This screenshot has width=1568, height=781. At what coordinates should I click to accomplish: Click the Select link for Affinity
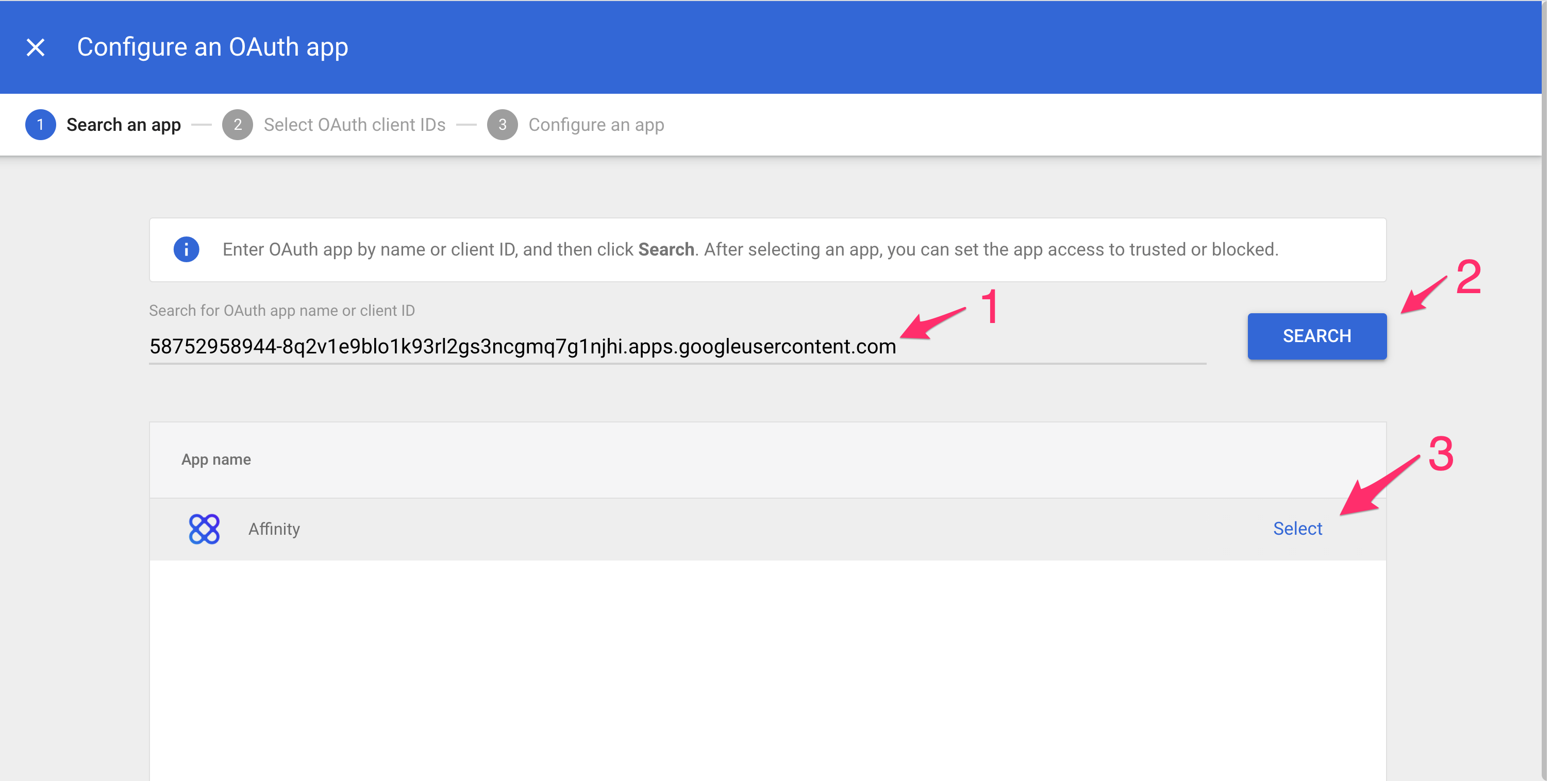[x=1297, y=529]
